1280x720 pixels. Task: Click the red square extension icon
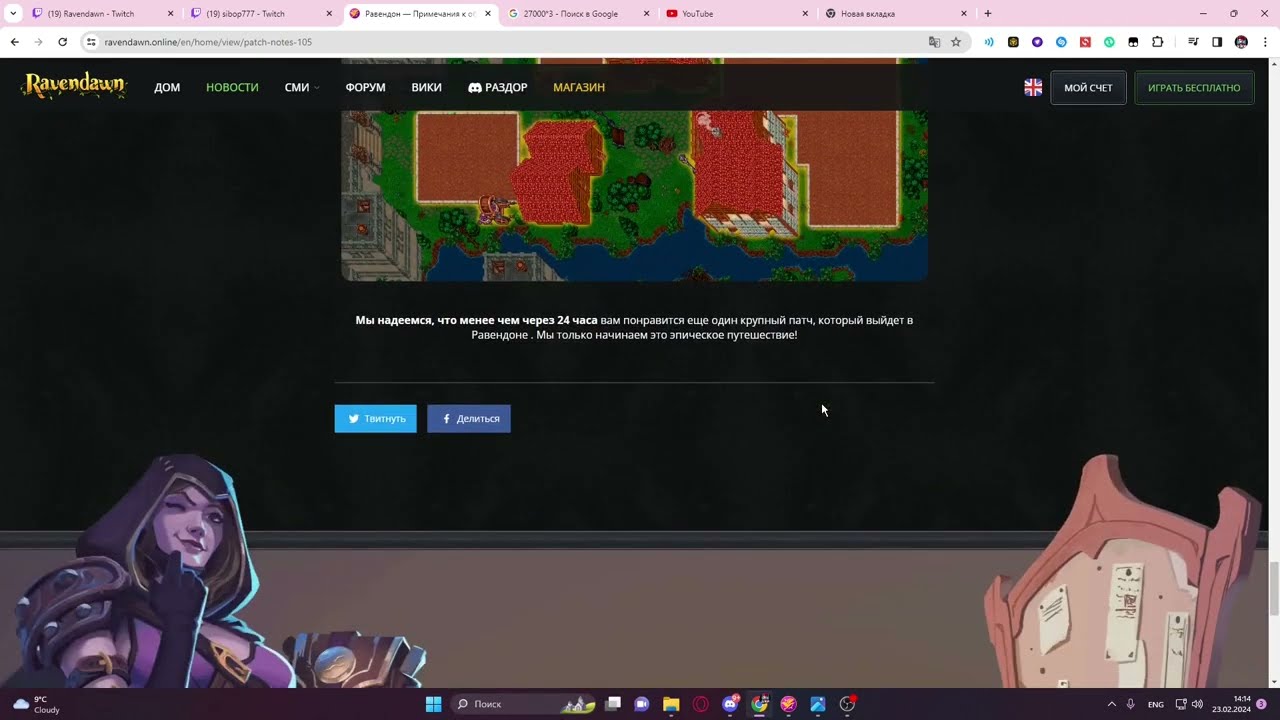click(1085, 42)
